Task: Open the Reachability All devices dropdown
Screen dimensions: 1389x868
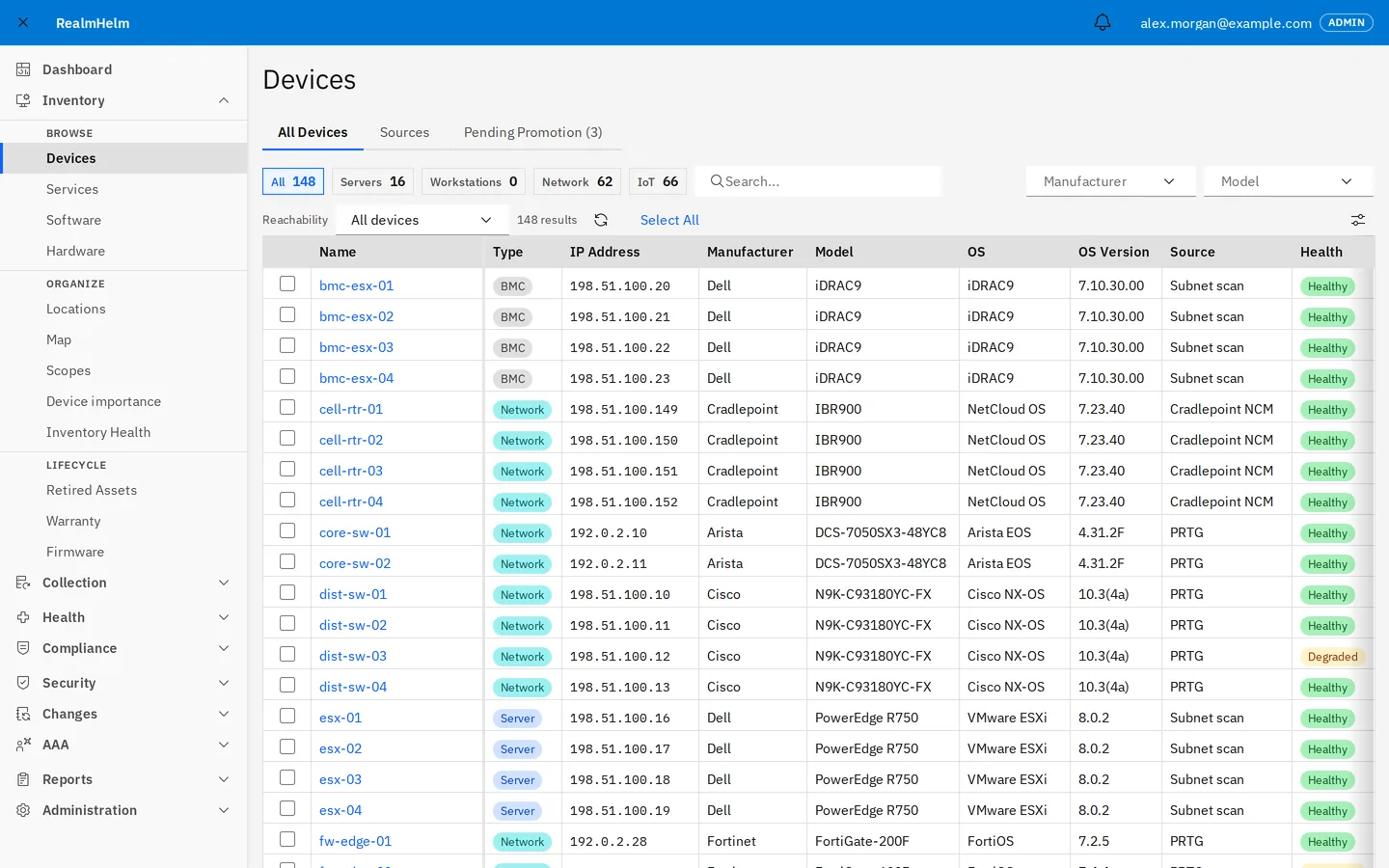Action: pyautogui.click(x=422, y=220)
